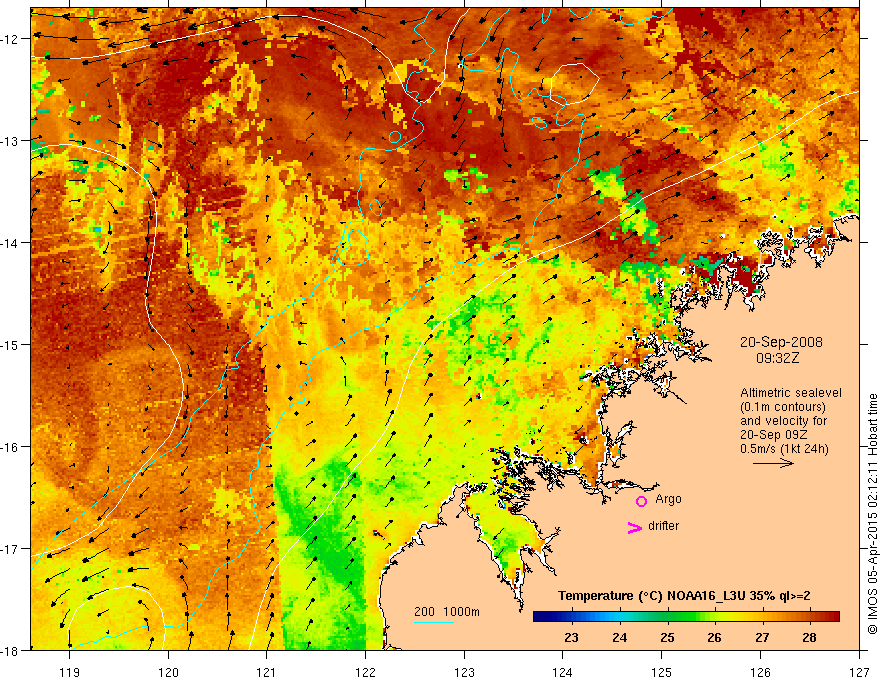The width and height of the screenshot is (880, 680).
Task: Click the '28' color bar tick label
Action: tap(809, 638)
